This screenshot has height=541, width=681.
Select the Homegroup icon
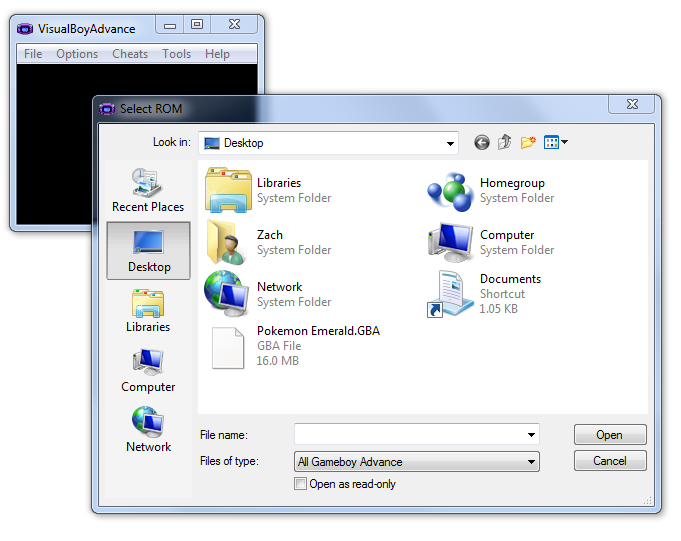[450, 191]
